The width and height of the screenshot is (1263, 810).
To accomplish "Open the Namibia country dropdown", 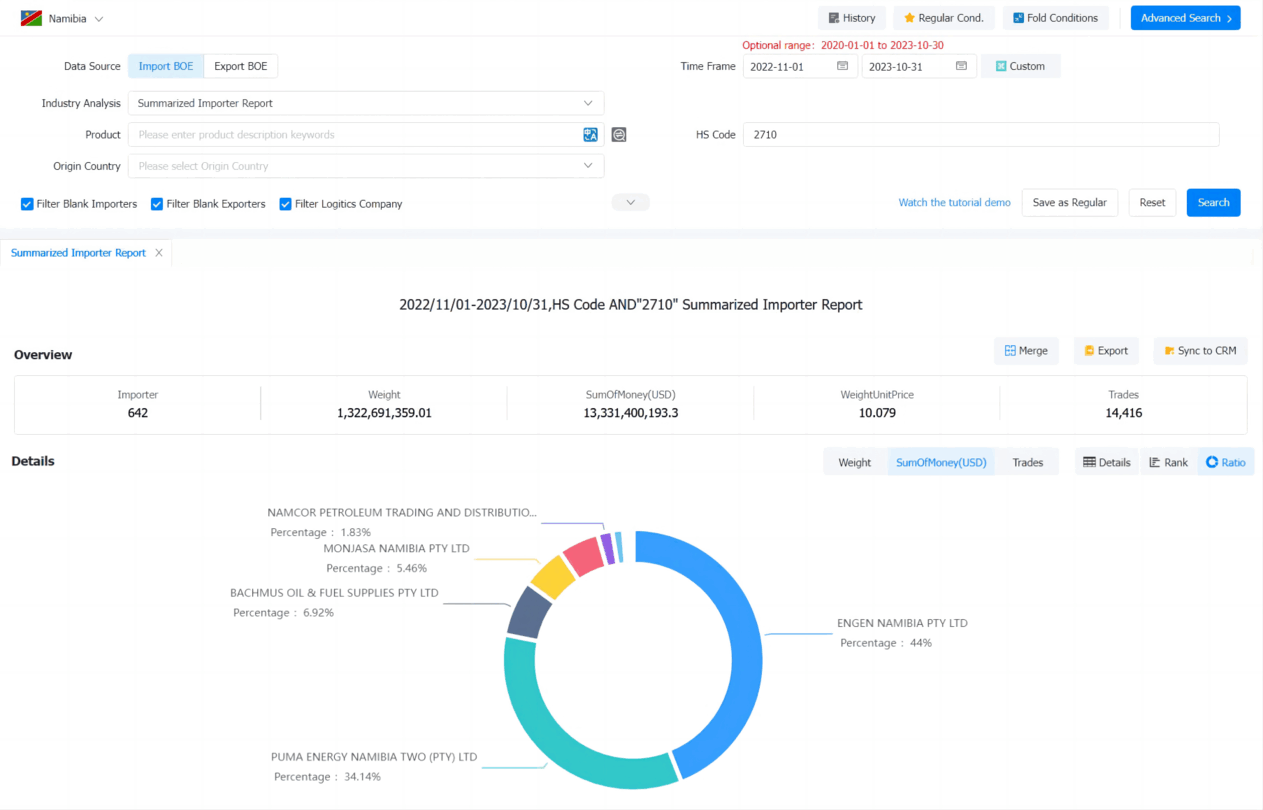I will click(x=76, y=19).
